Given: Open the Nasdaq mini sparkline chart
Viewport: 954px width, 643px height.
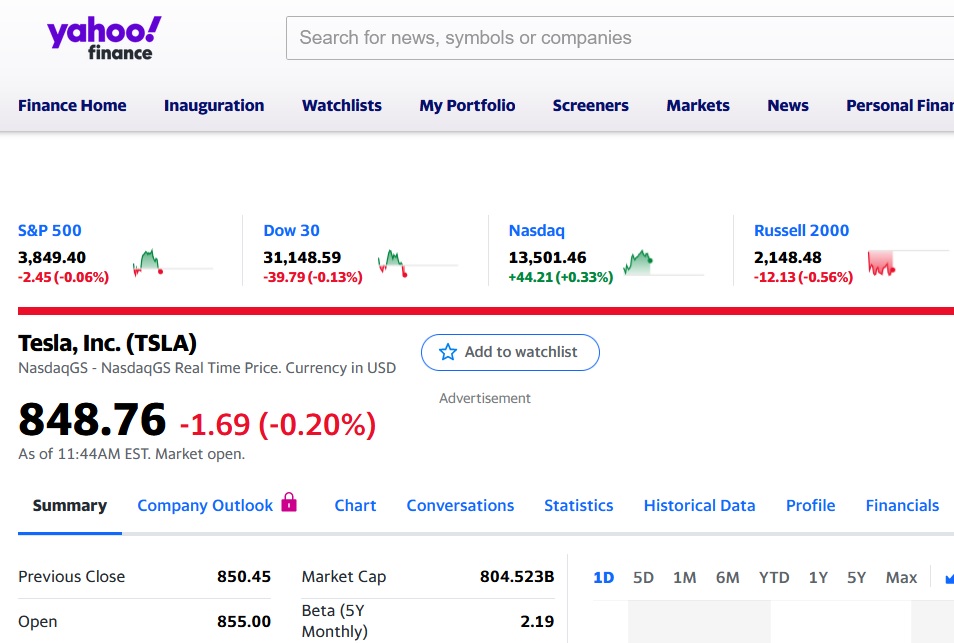Looking at the screenshot, I should point(663,263).
